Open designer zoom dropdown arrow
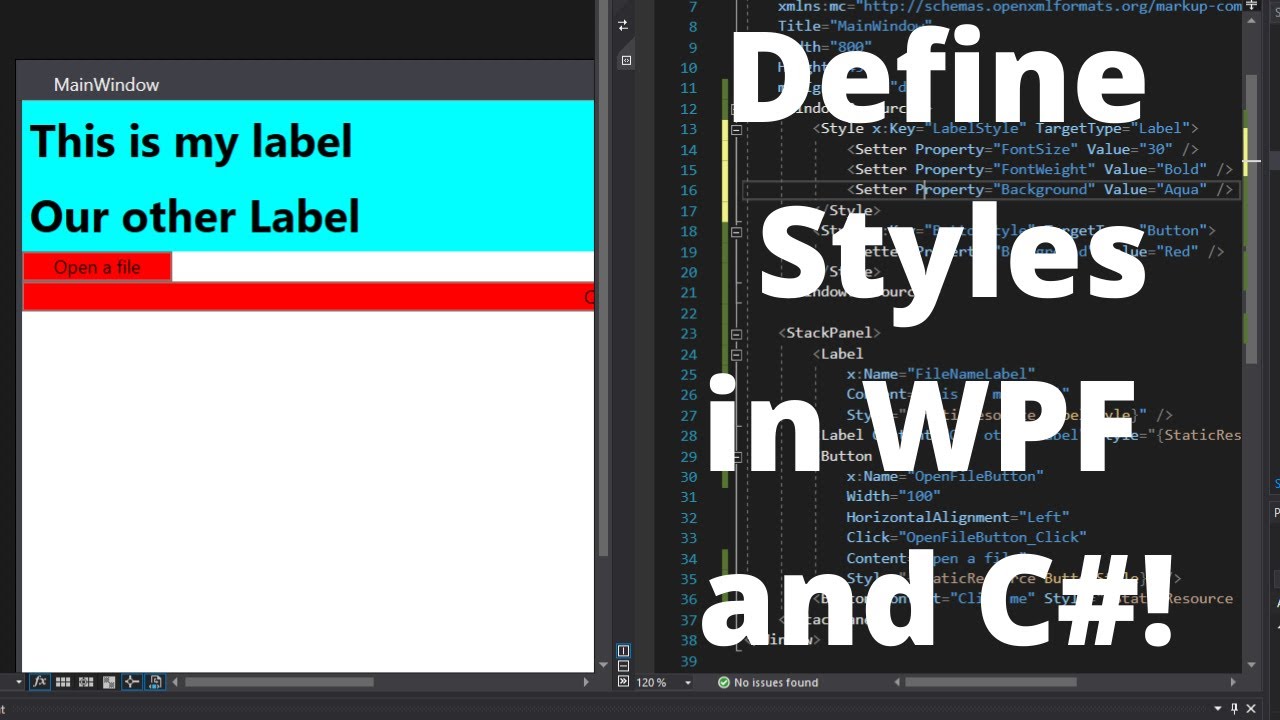 (x=19, y=682)
